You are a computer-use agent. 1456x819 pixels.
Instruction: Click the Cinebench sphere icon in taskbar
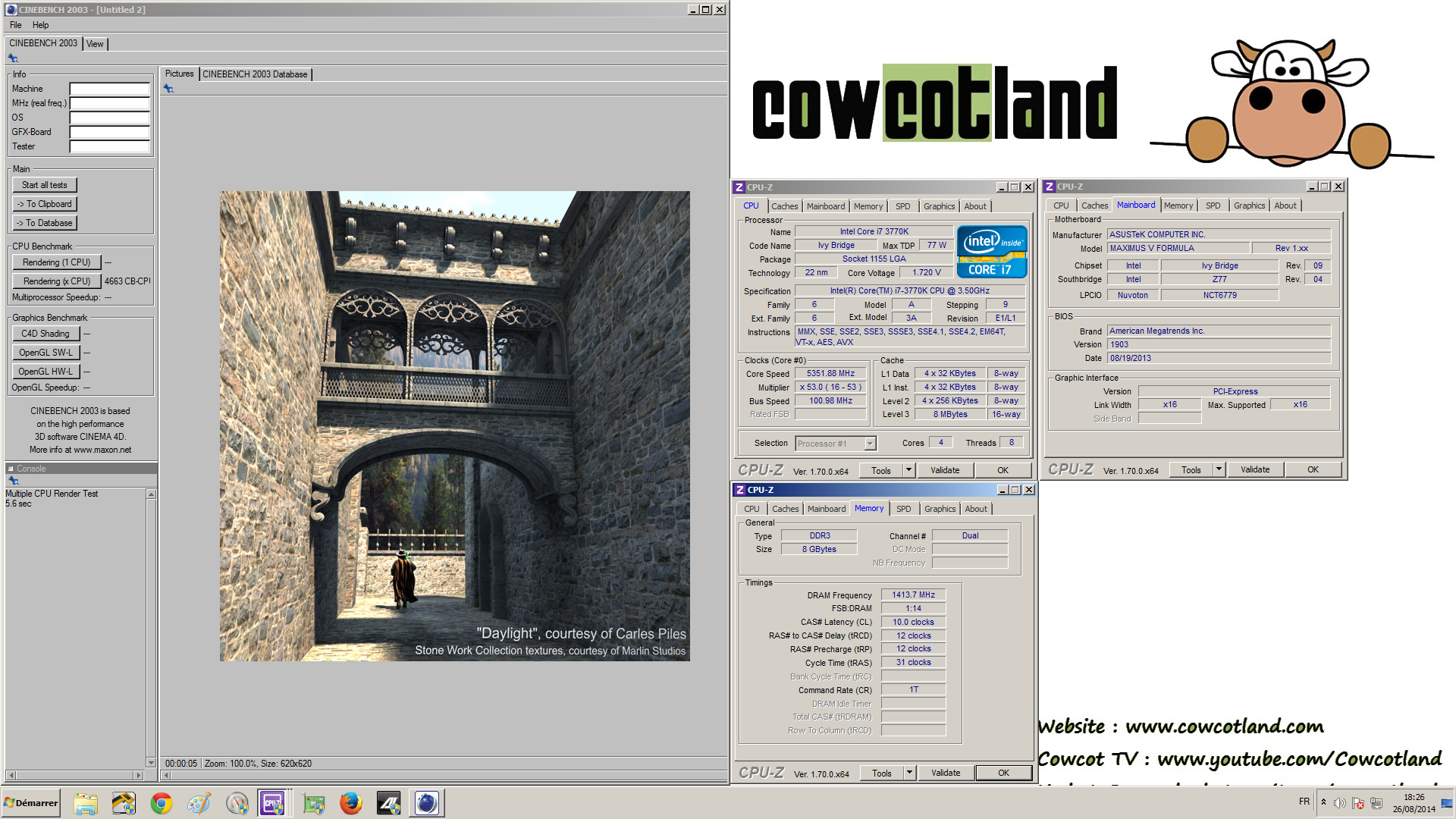pos(427,803)
